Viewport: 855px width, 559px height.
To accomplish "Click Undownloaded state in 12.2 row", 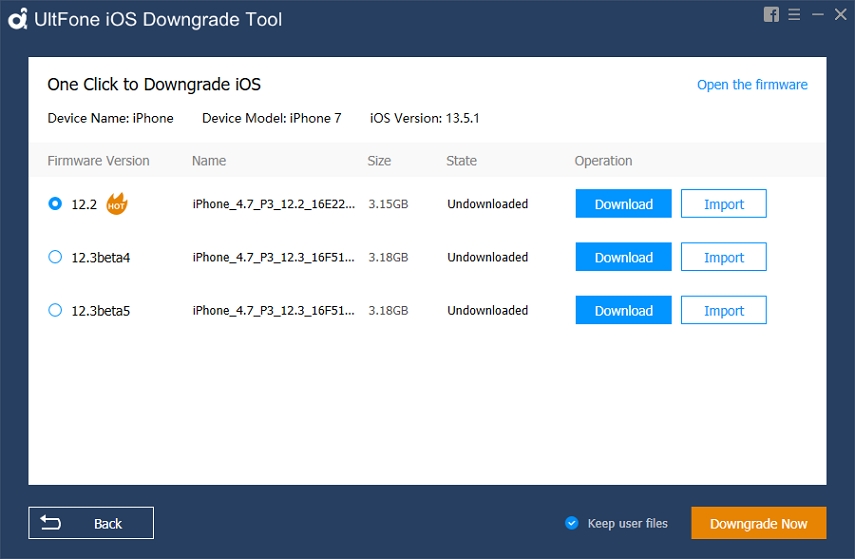I will pyautogui.click(x=487, y=204).
